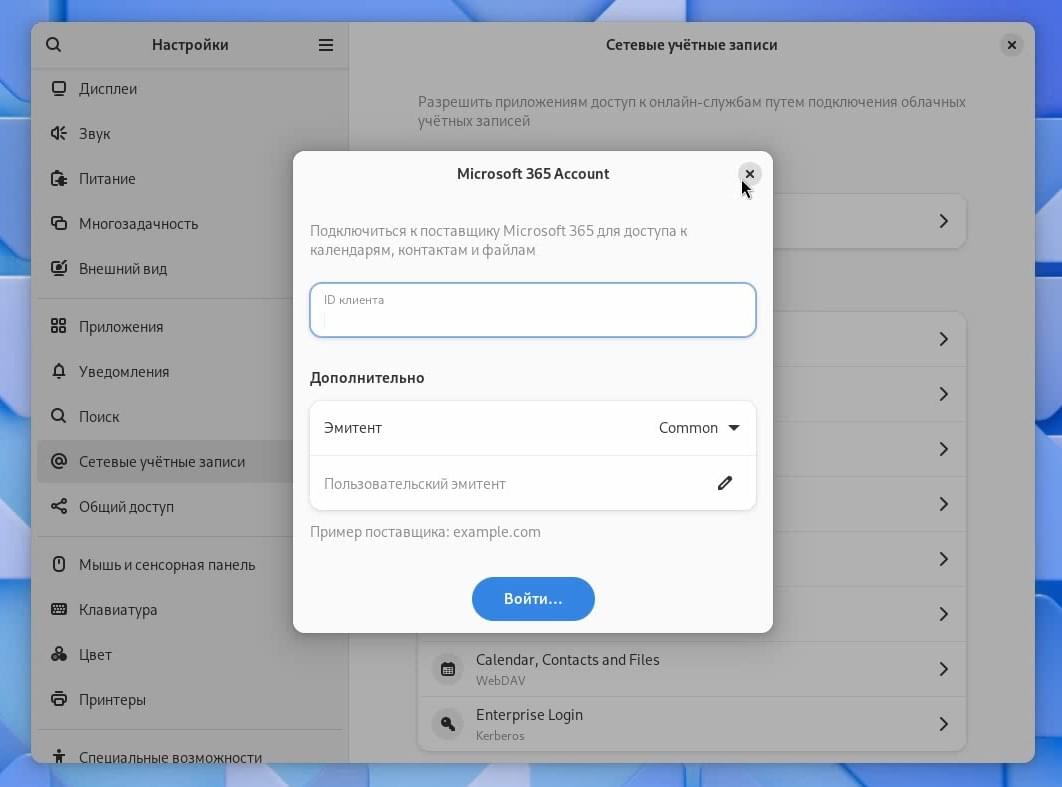Select Мышь и сенсорная панель in sidebar

(x=190, y=564)
